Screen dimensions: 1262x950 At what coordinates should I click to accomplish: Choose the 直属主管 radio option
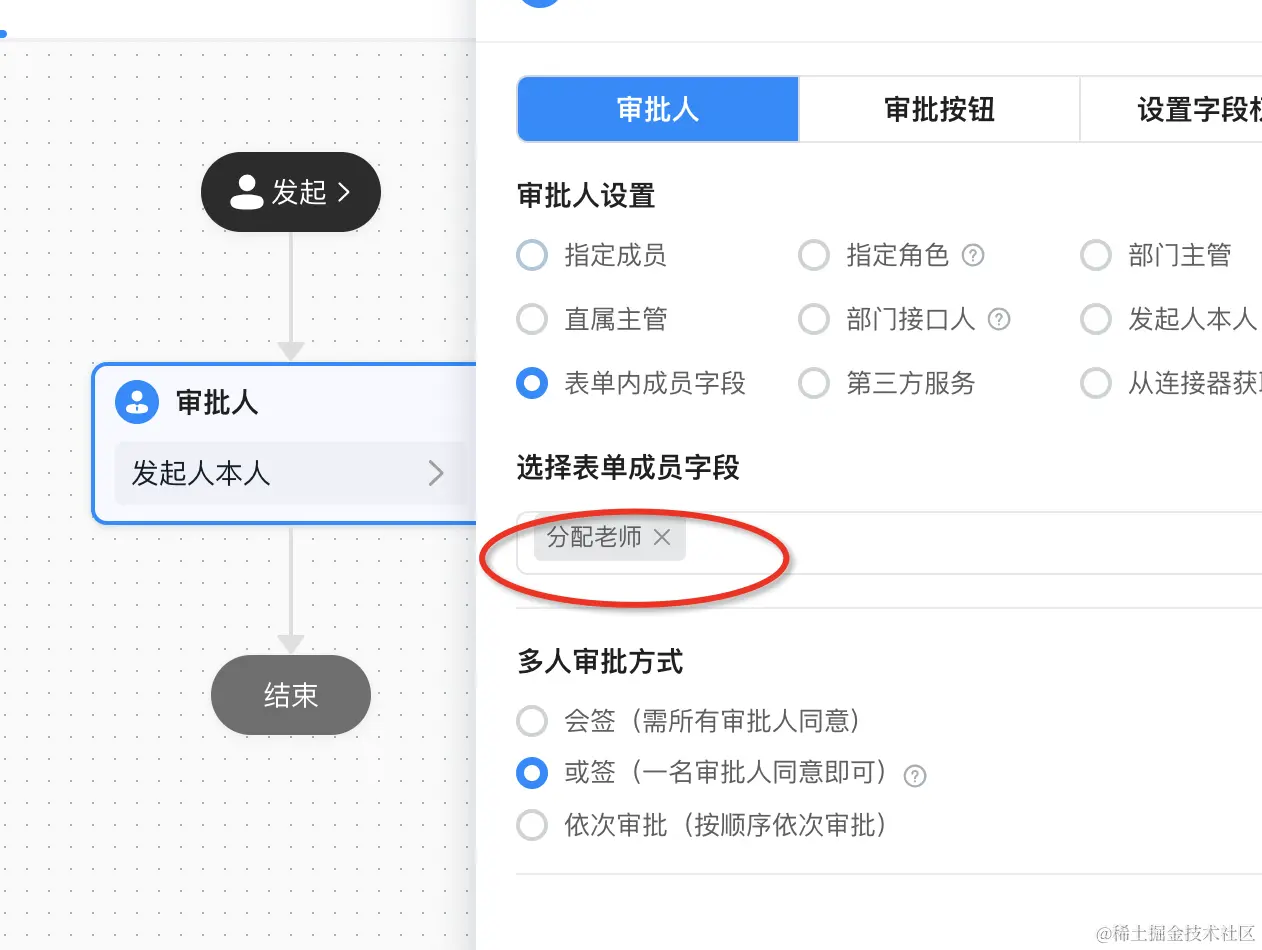coord(532,320)
